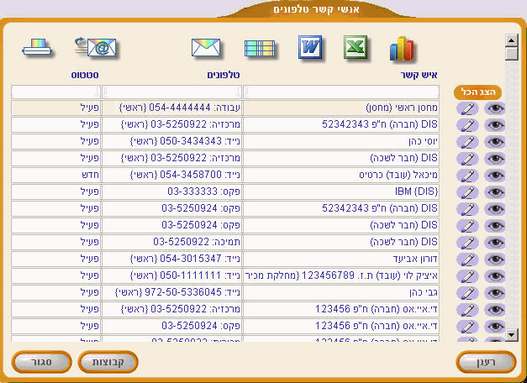Screen dimensions: 527x383
Task: Click the rainbow envelope mail icon
Action: pos(206,48)
